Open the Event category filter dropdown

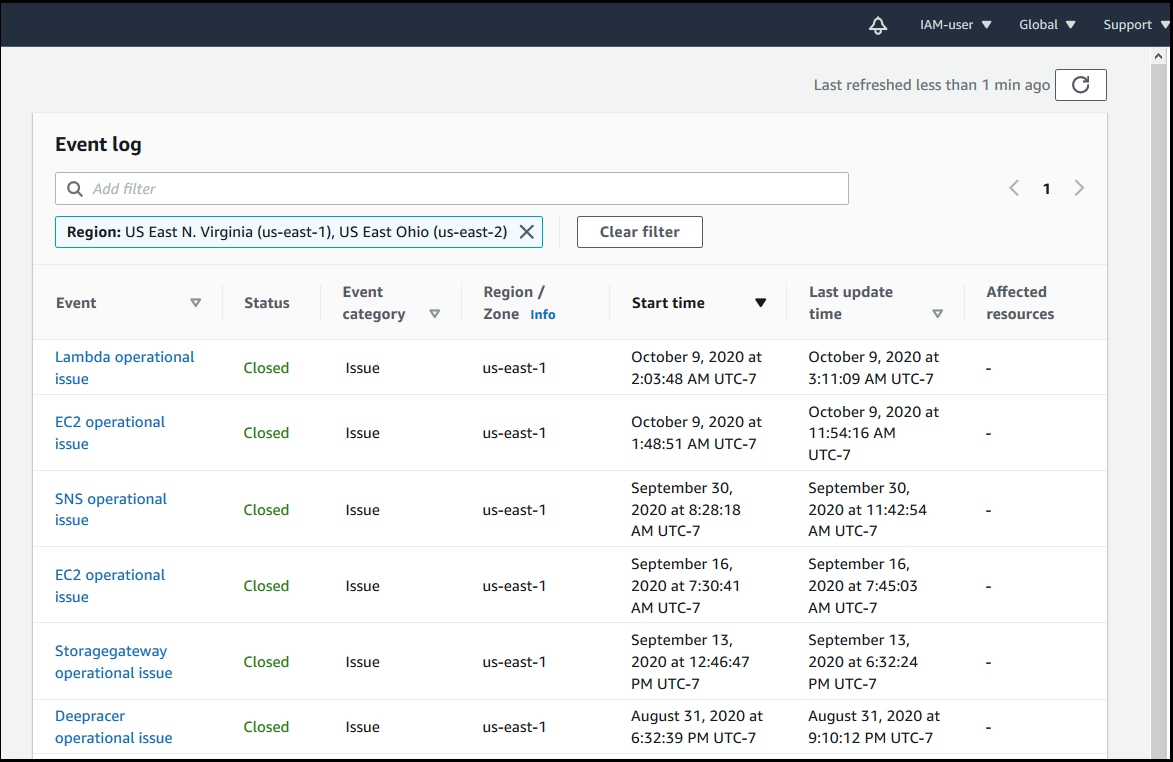435,313
